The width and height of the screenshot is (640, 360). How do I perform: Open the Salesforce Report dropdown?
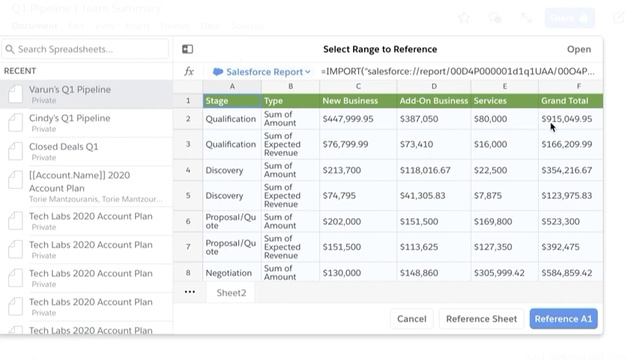pos(261,72)
